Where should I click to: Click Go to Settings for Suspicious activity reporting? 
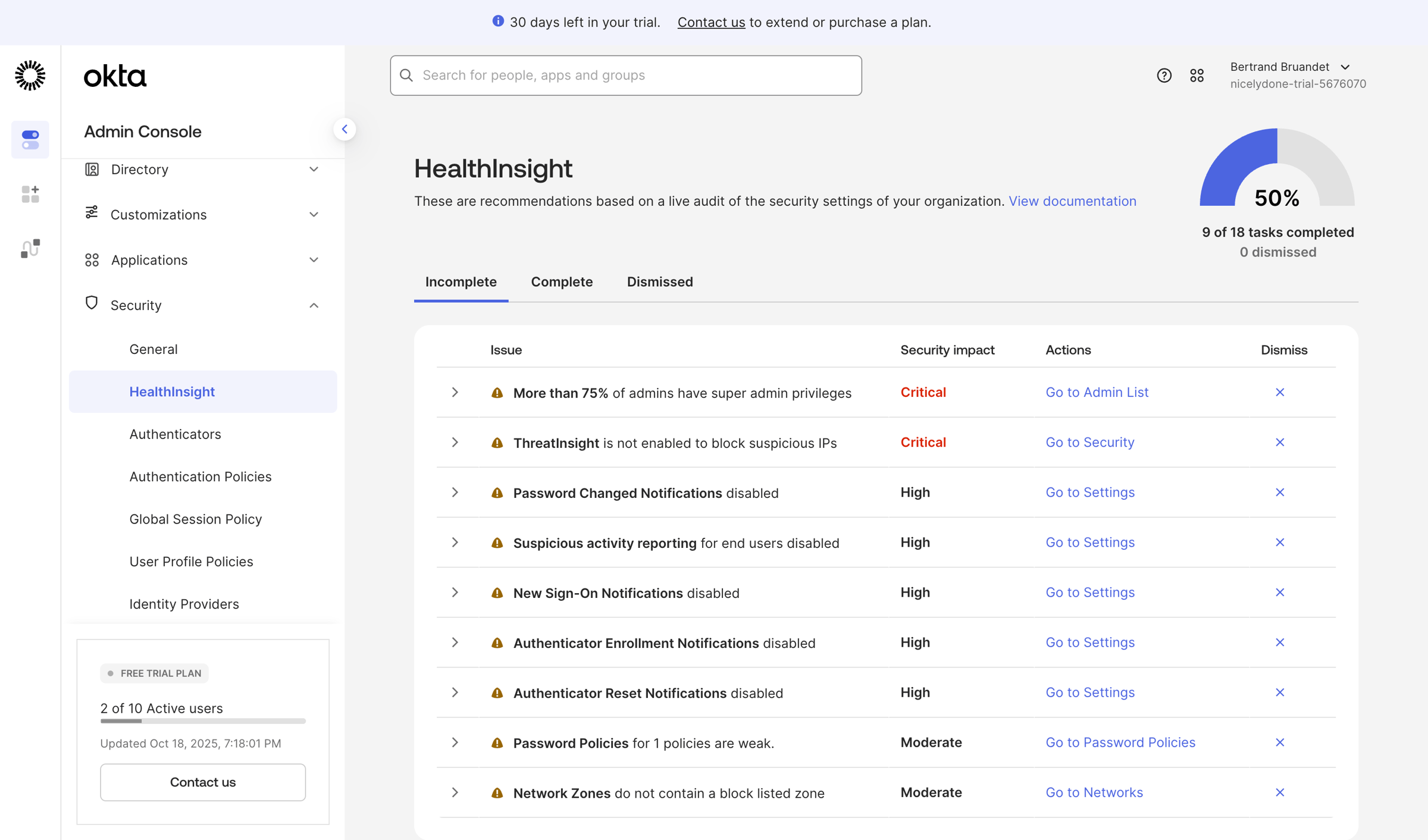pos(1090,542)
